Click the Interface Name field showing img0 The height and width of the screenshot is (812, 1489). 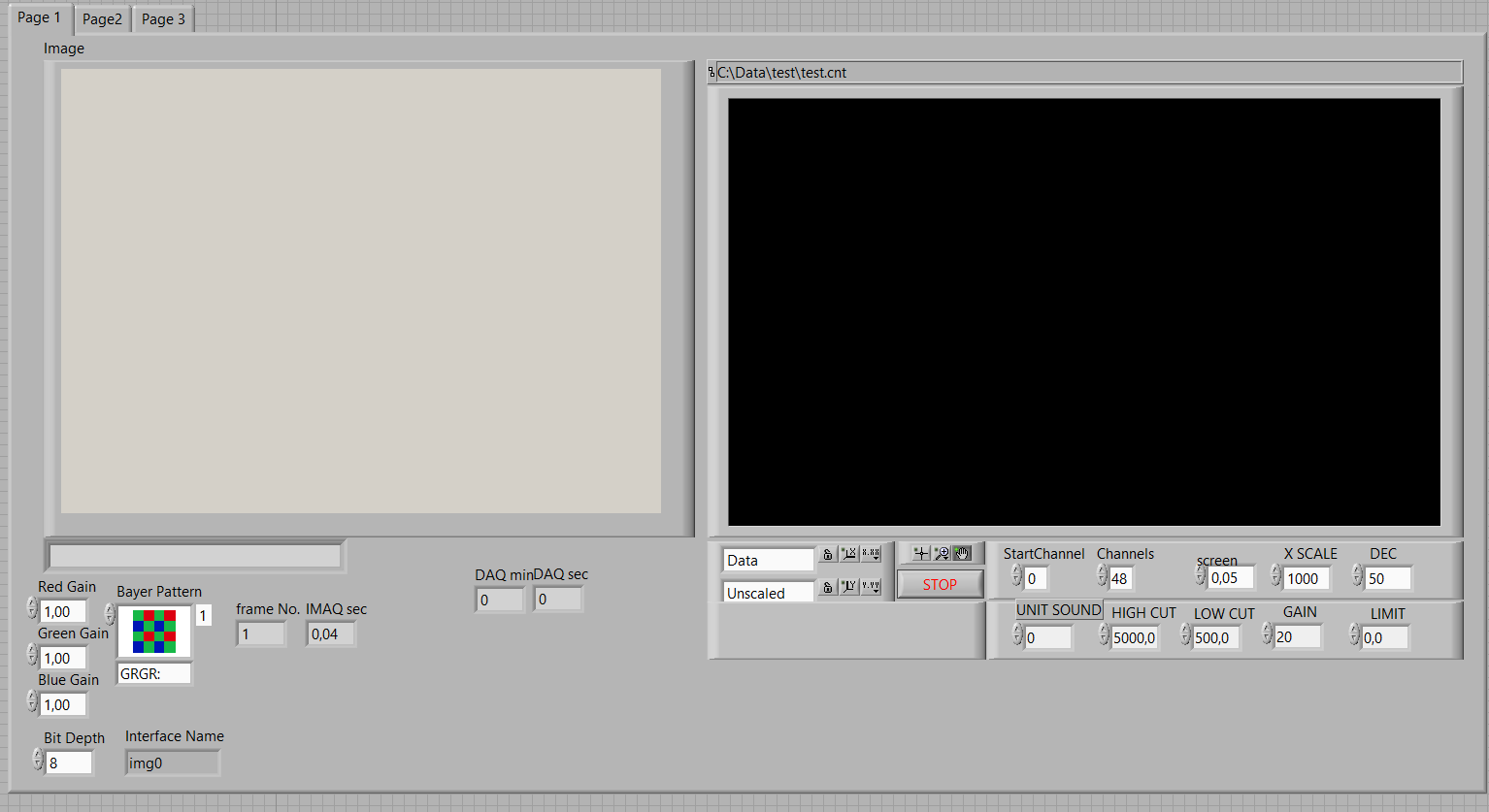173,763
